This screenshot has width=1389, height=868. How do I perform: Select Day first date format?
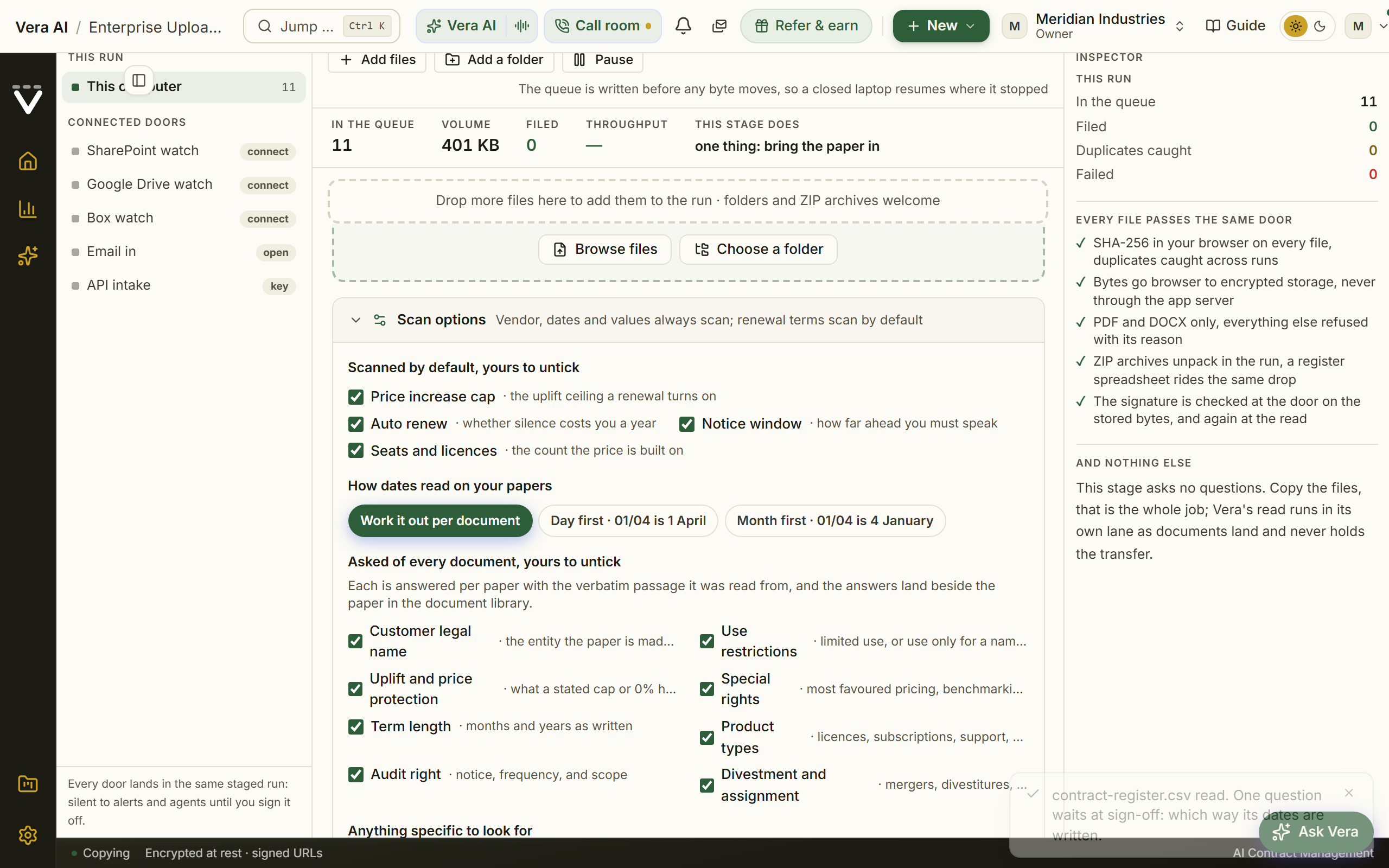pyautogui.click(x=628, y=521)
